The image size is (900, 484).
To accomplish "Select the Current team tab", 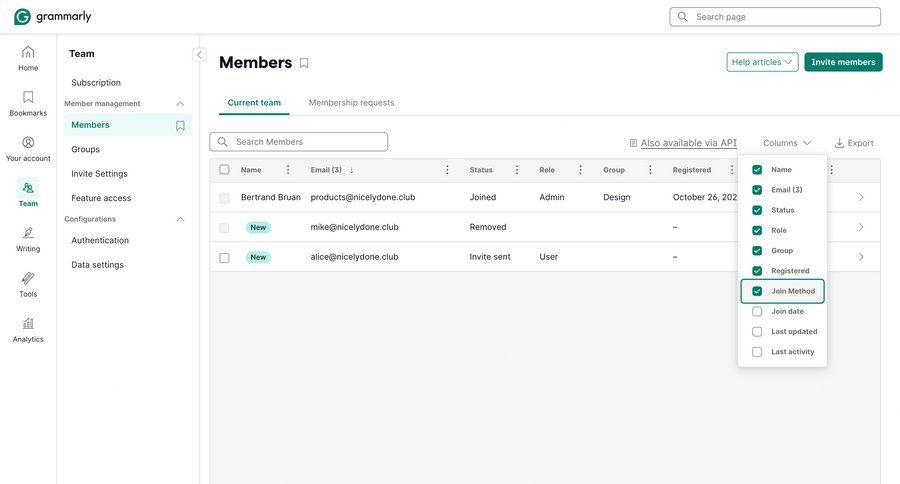I will click(x=254, y=103).
